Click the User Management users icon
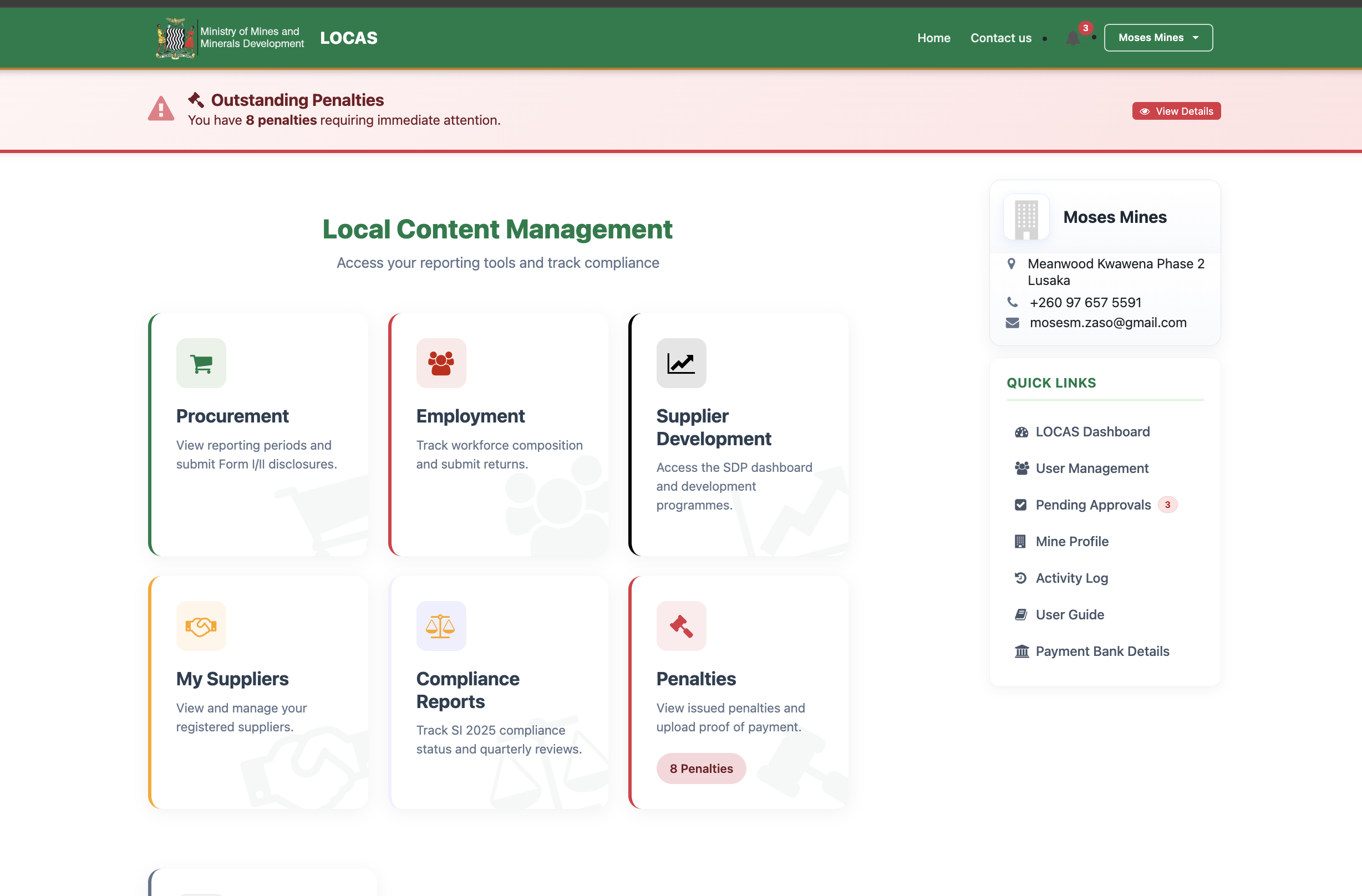Viewport: 1362px width, 896px height. pyautogui.click(x=1021, y=469)
